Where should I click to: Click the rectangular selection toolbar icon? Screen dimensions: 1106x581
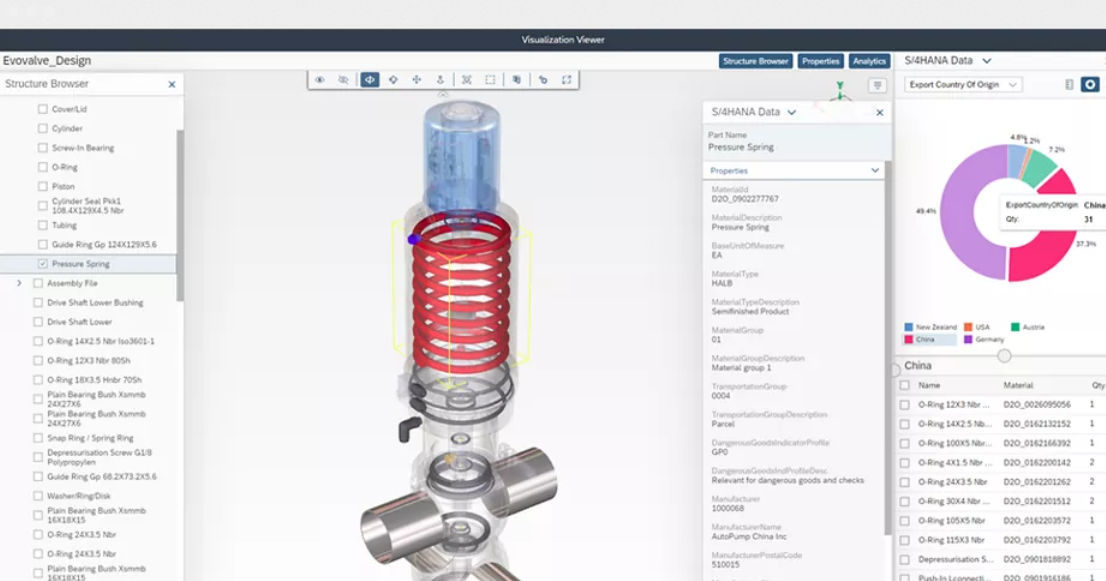[490, 79]
